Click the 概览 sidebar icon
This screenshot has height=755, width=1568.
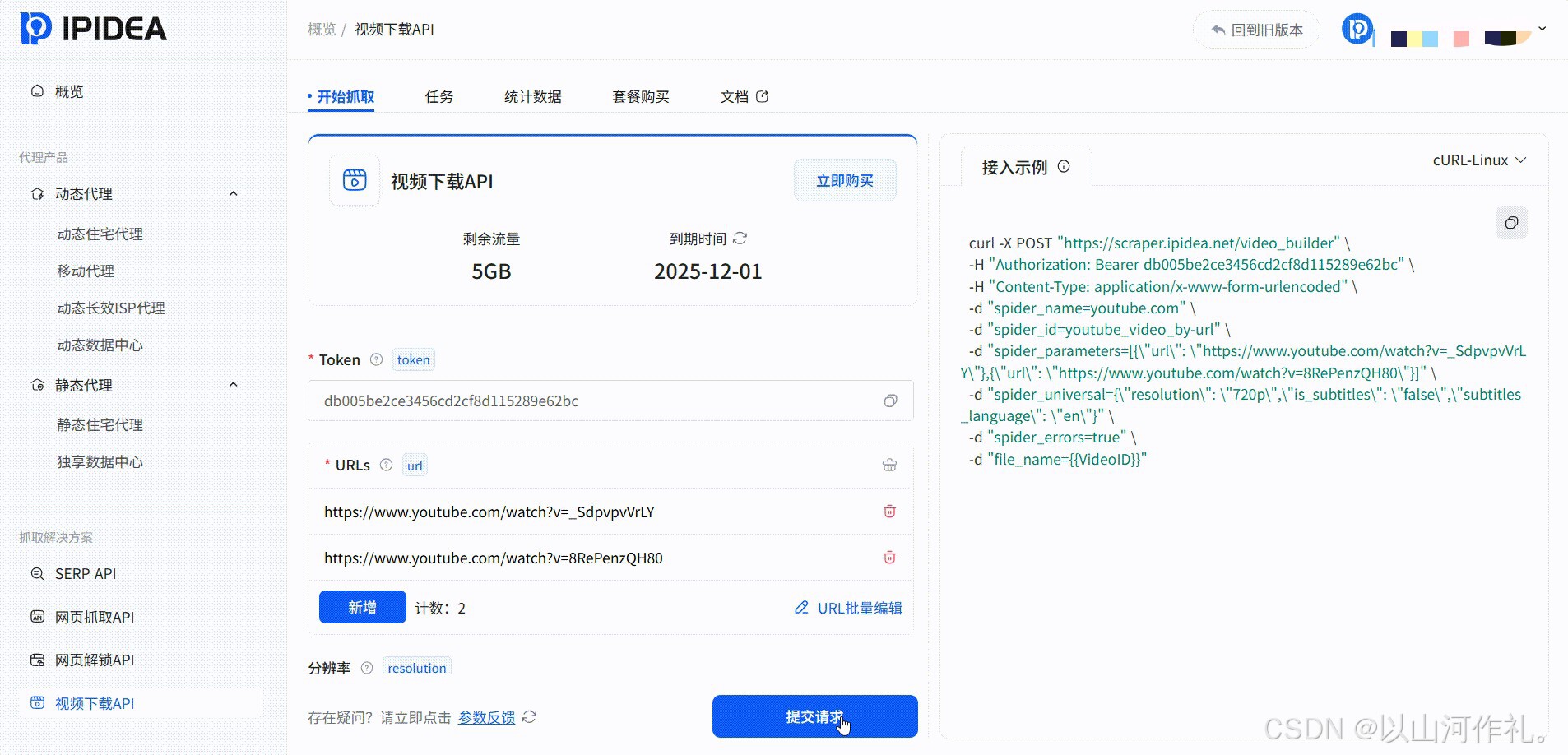tap(37, 91)
